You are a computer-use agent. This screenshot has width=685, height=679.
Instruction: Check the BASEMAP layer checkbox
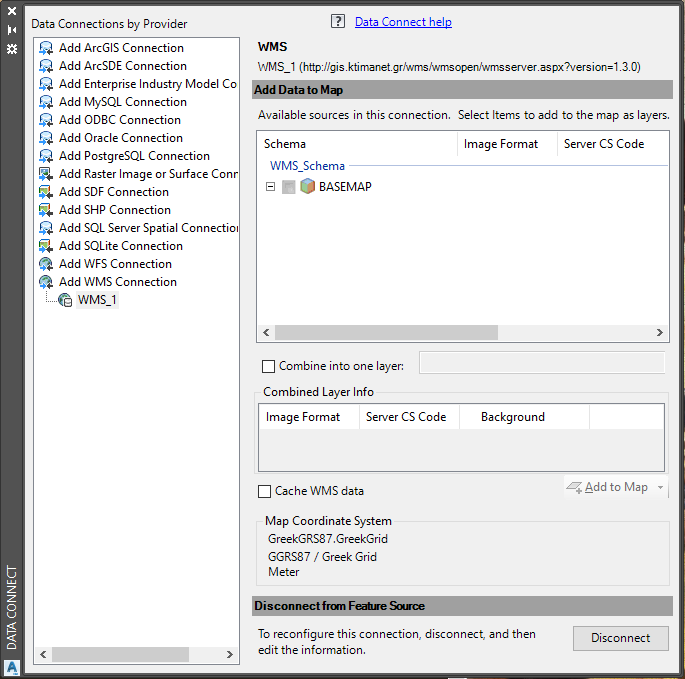pos(289,187)
